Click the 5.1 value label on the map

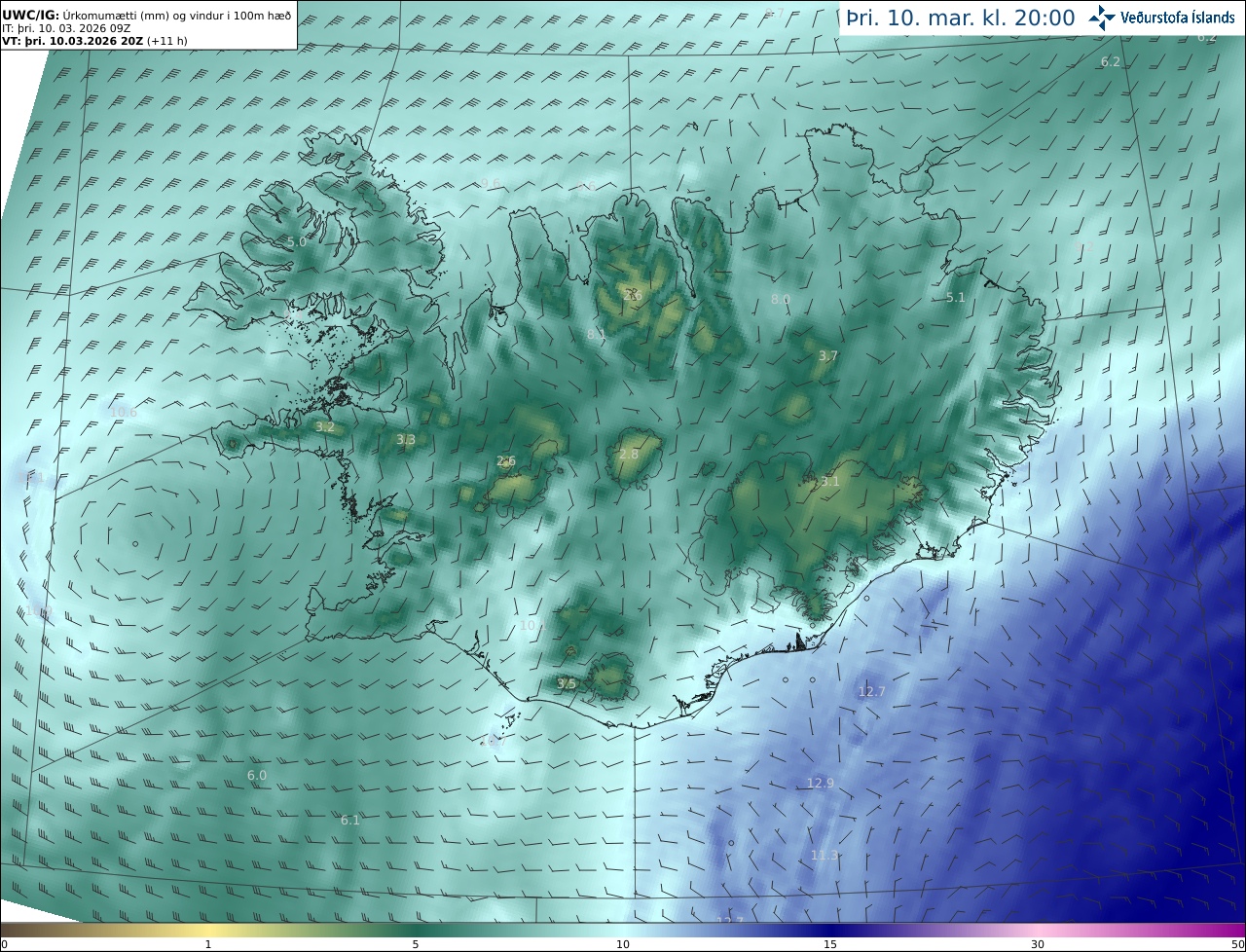click(x=955, y=297)
